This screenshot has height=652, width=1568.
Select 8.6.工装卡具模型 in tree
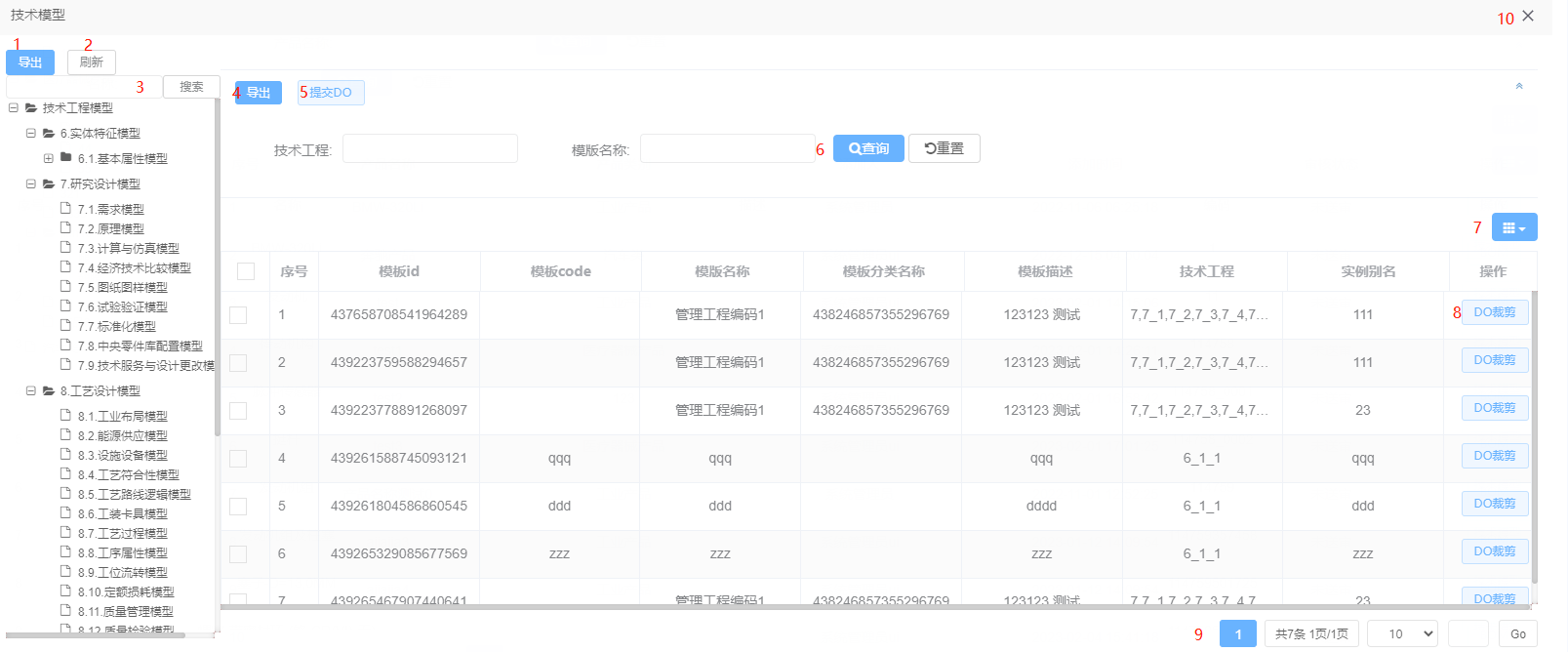pos(123,514)
